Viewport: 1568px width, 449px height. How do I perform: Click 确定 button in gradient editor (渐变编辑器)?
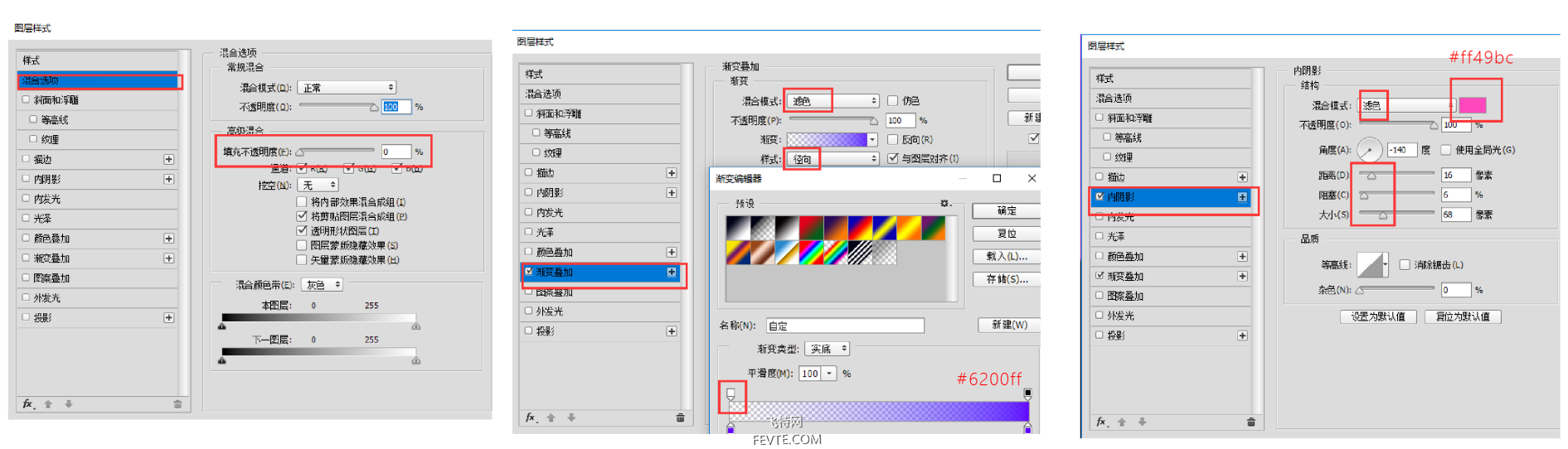pos(1007,210)
